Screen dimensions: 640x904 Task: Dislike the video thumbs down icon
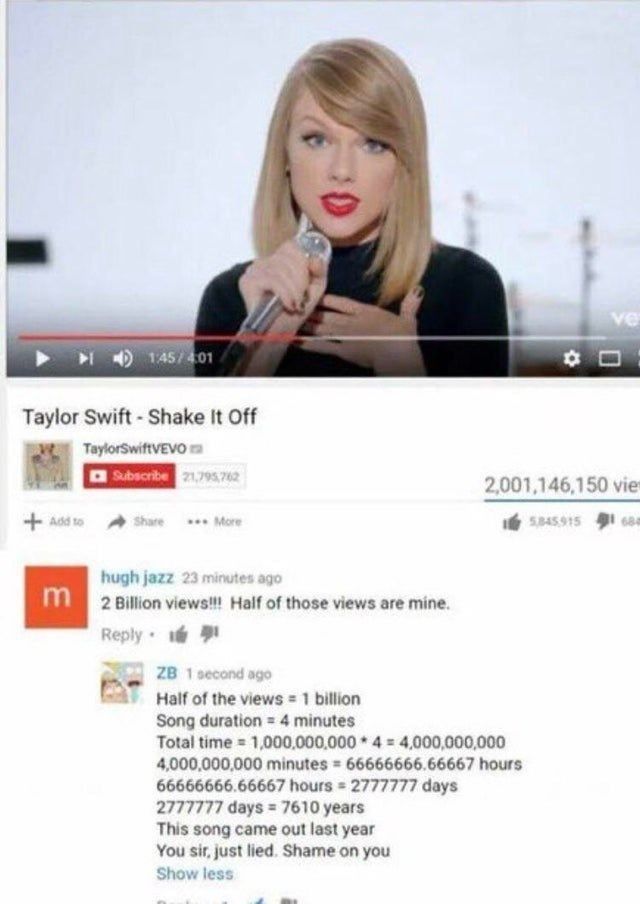click(x=604, y=521)
